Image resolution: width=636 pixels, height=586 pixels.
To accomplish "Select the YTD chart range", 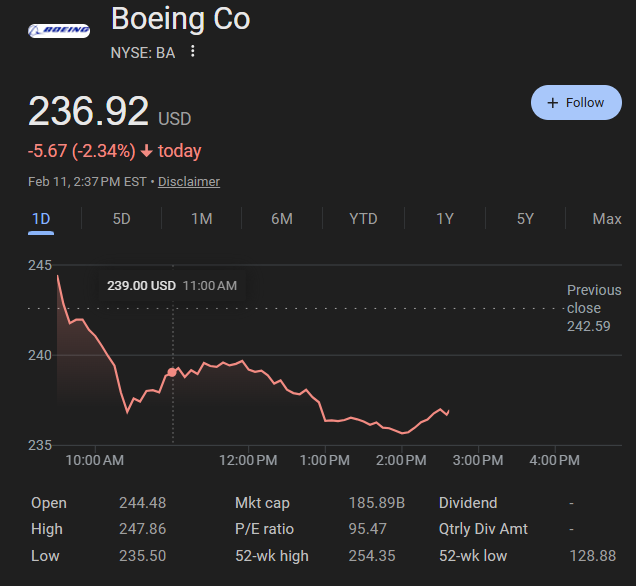I will tap(363, 219).
